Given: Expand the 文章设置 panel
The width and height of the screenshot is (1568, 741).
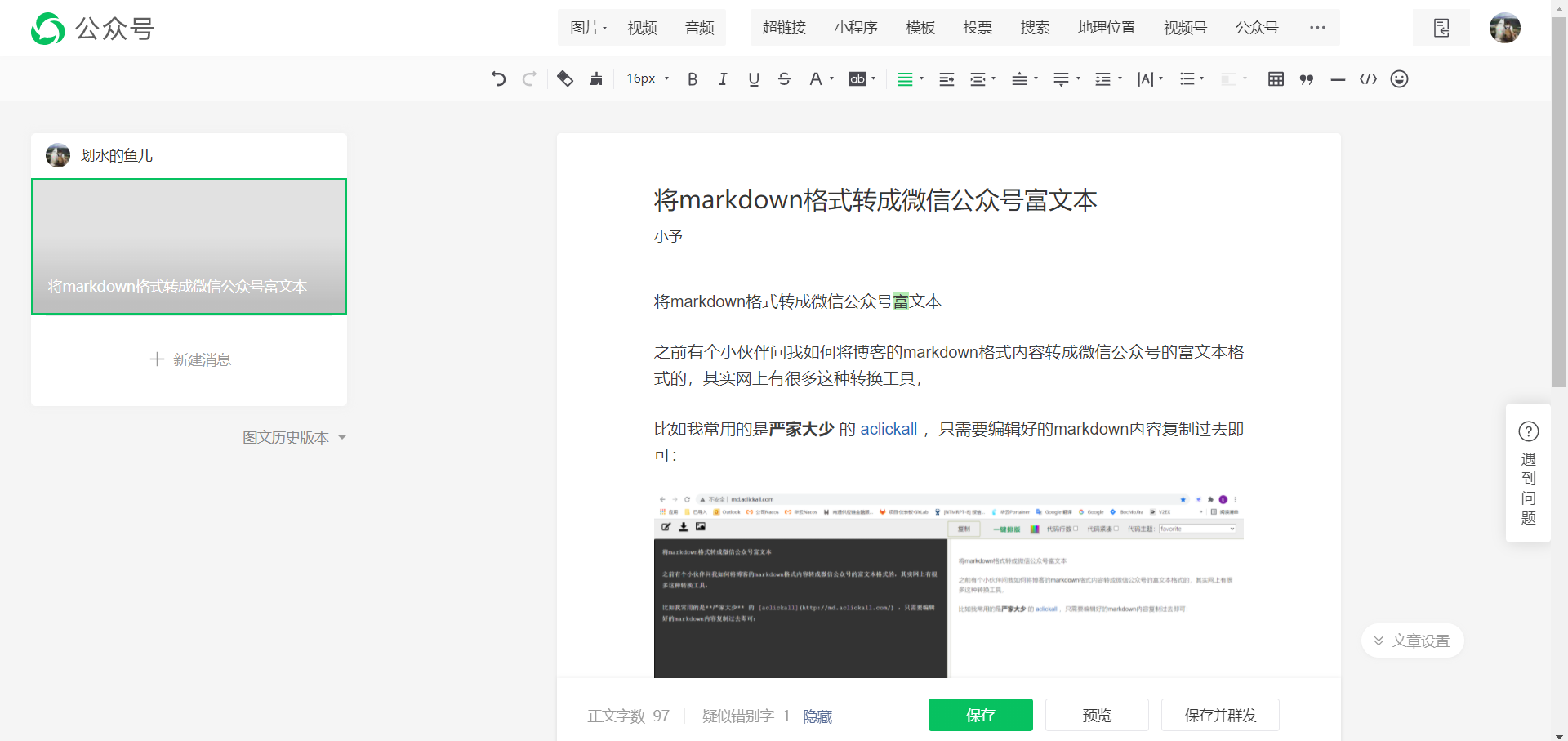Looking at the screenshot, I should tap(1412, 641).
